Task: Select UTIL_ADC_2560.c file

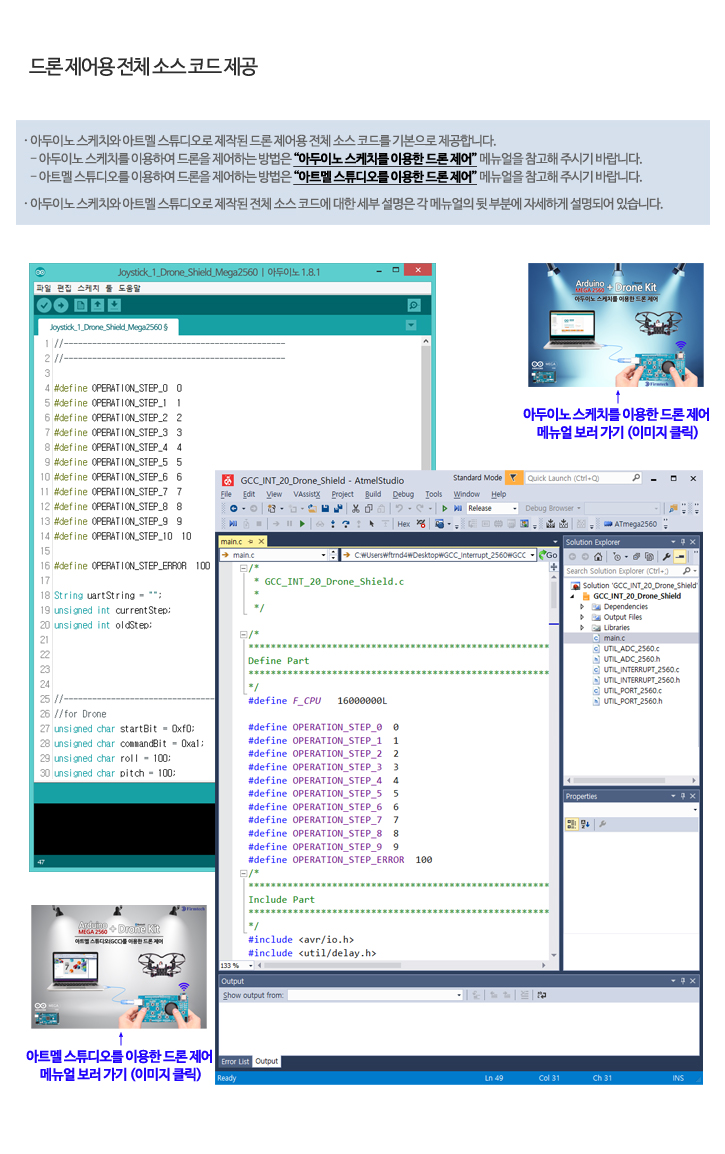Action: click(631, 648)
